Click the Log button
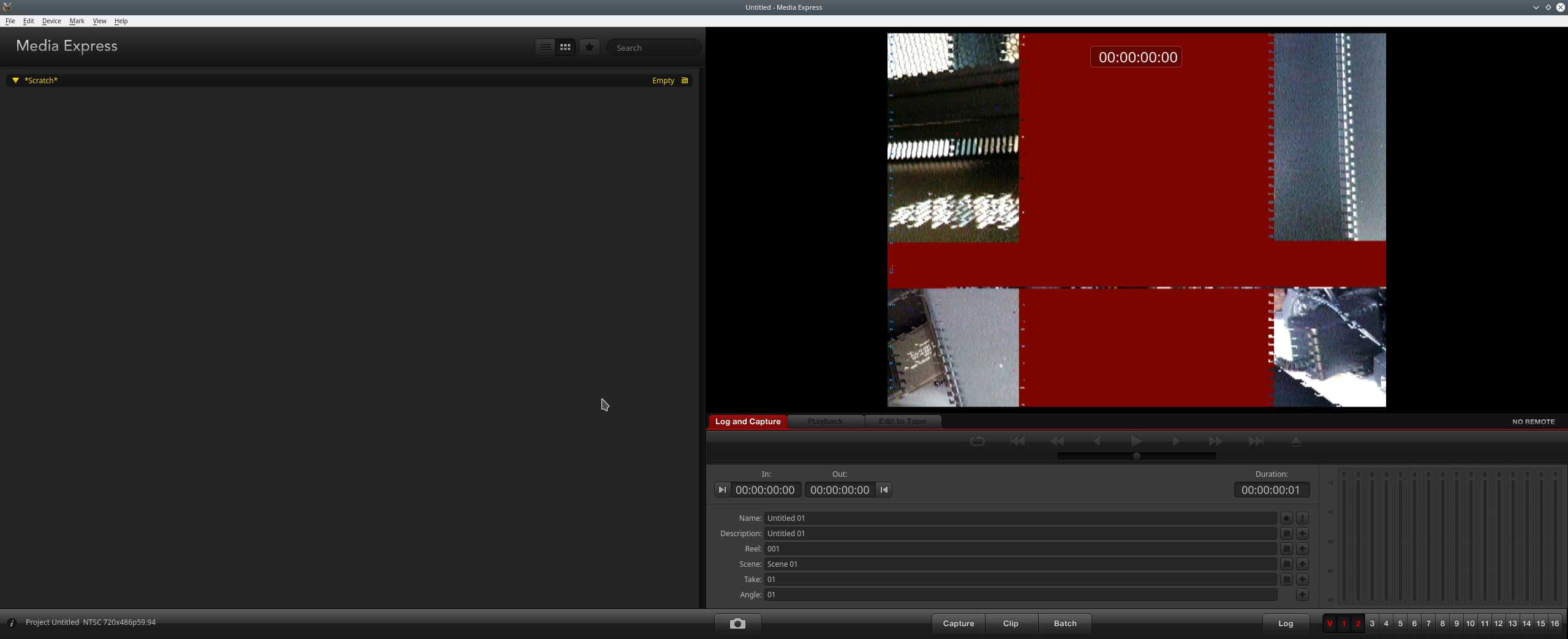Image resolution: width=1568 pixels, height=639 pixels. point(1286,624)
